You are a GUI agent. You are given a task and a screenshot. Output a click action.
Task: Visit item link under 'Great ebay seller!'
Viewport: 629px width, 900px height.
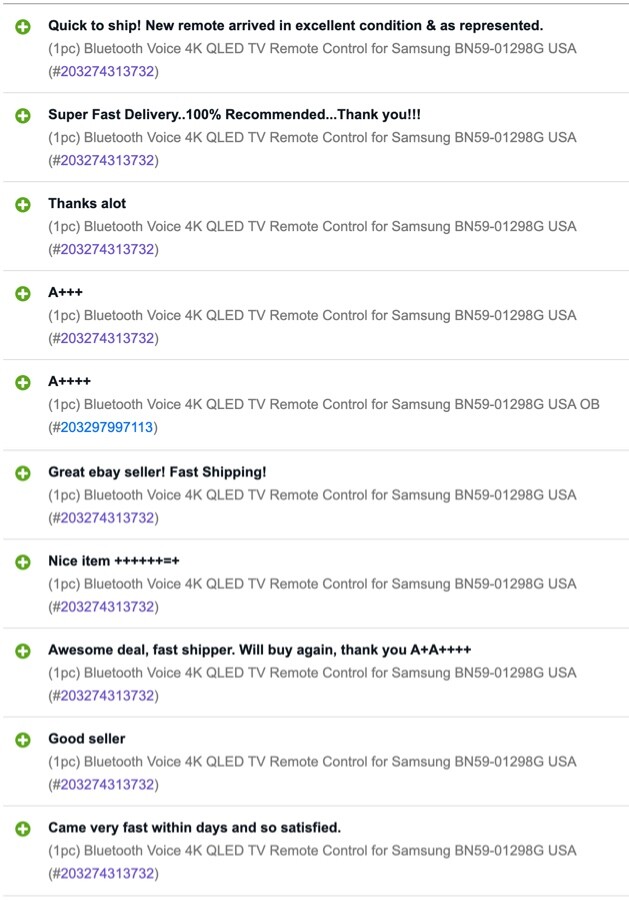pyautogui.click(x=107, y=518)
